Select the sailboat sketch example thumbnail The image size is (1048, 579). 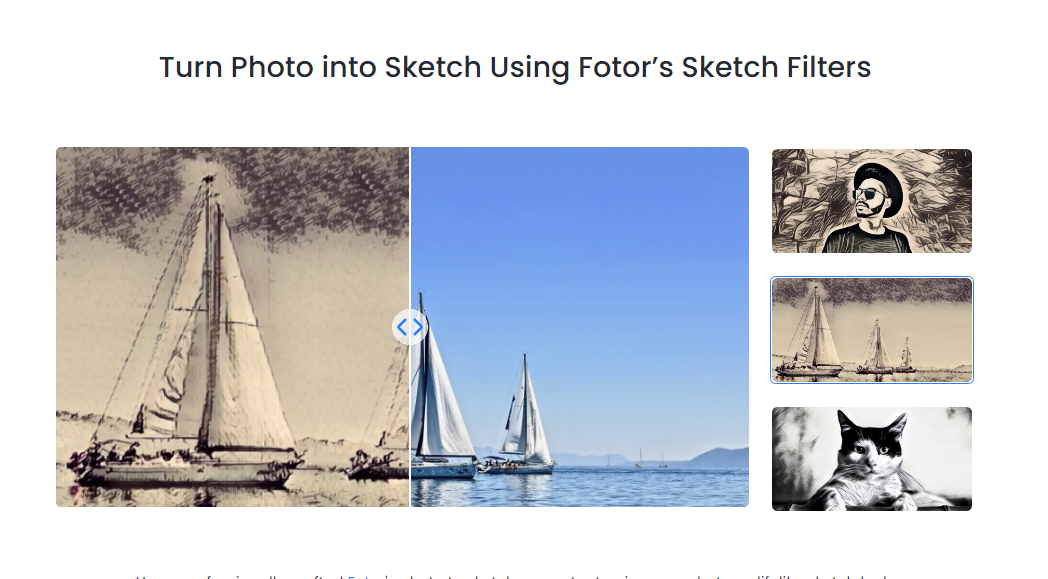tap(870, 328)
